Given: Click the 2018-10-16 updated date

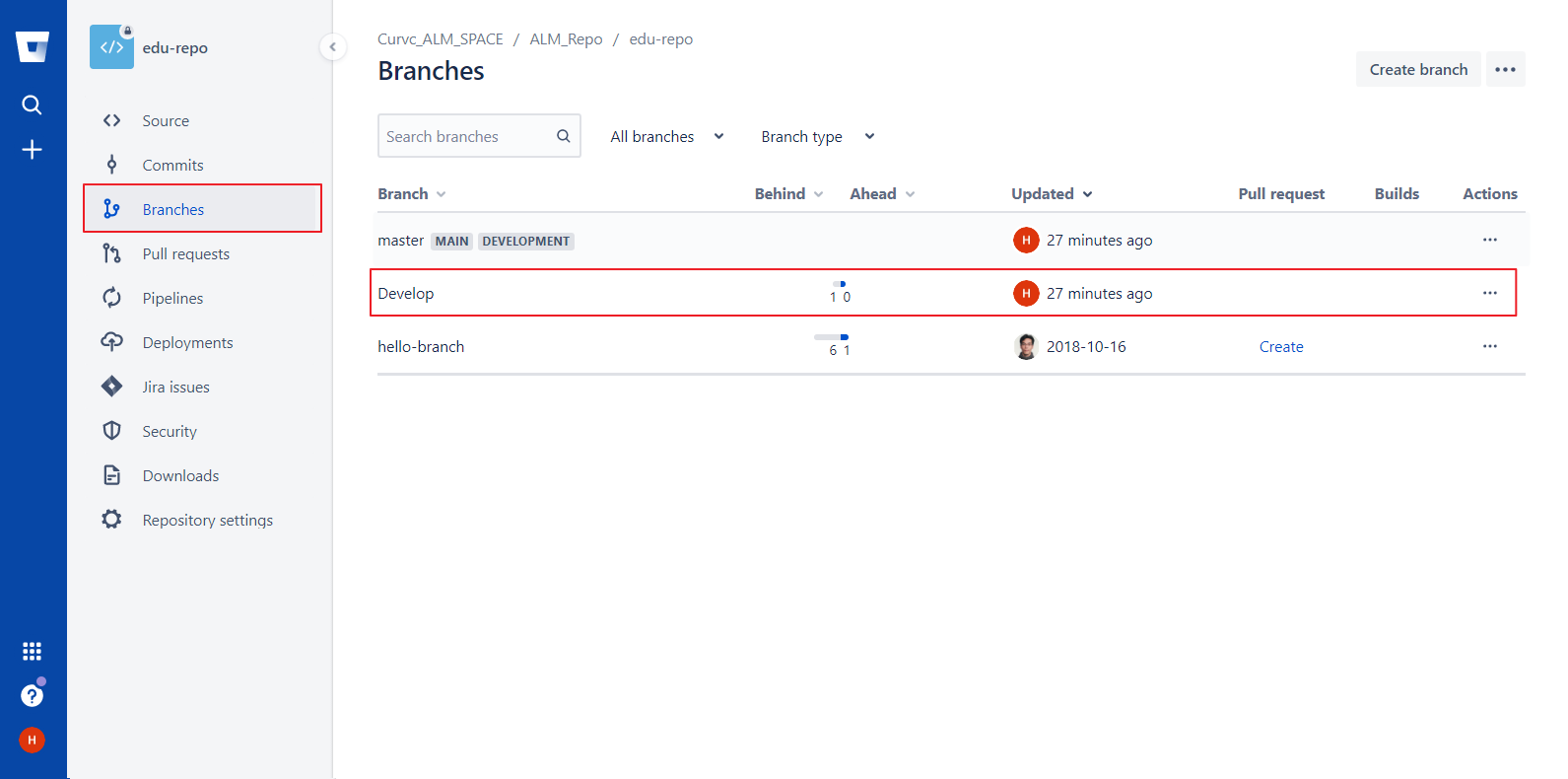Looking at the screenshot, I should click(x=1086, y=347).
